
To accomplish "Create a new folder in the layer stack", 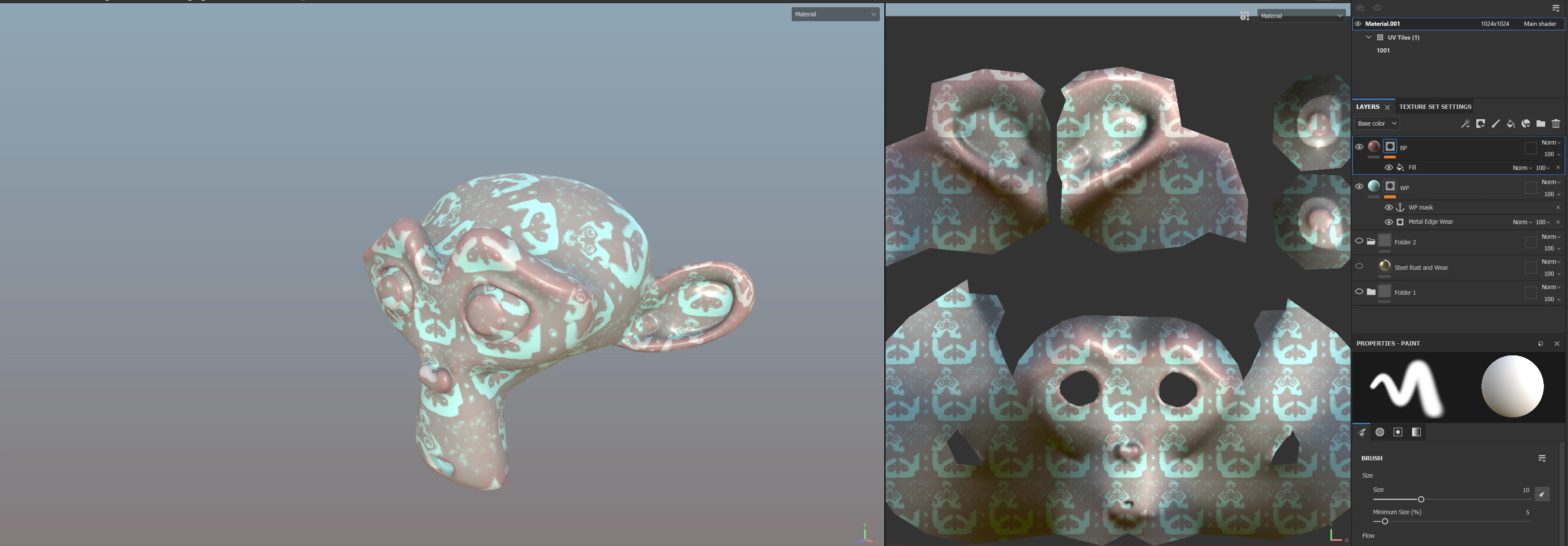I will coord(1540,123).
